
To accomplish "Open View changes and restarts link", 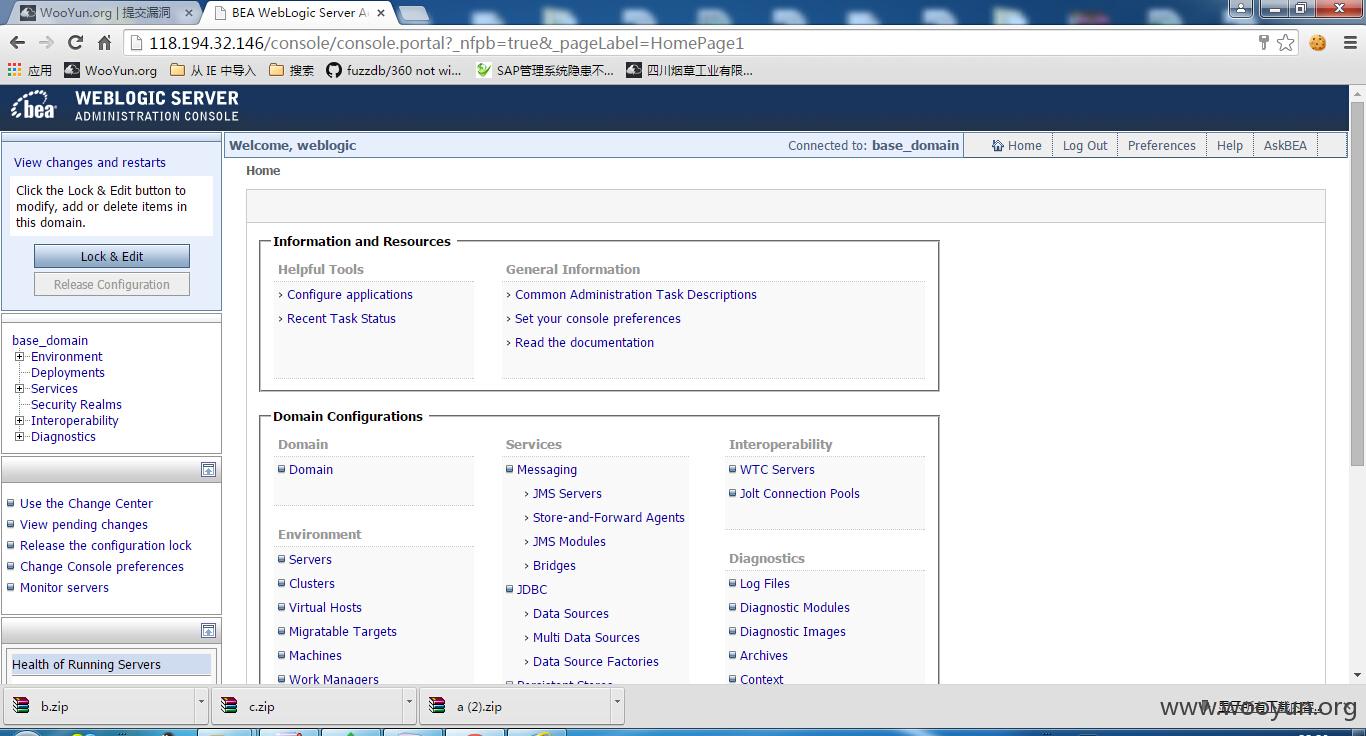I will 90,162.
